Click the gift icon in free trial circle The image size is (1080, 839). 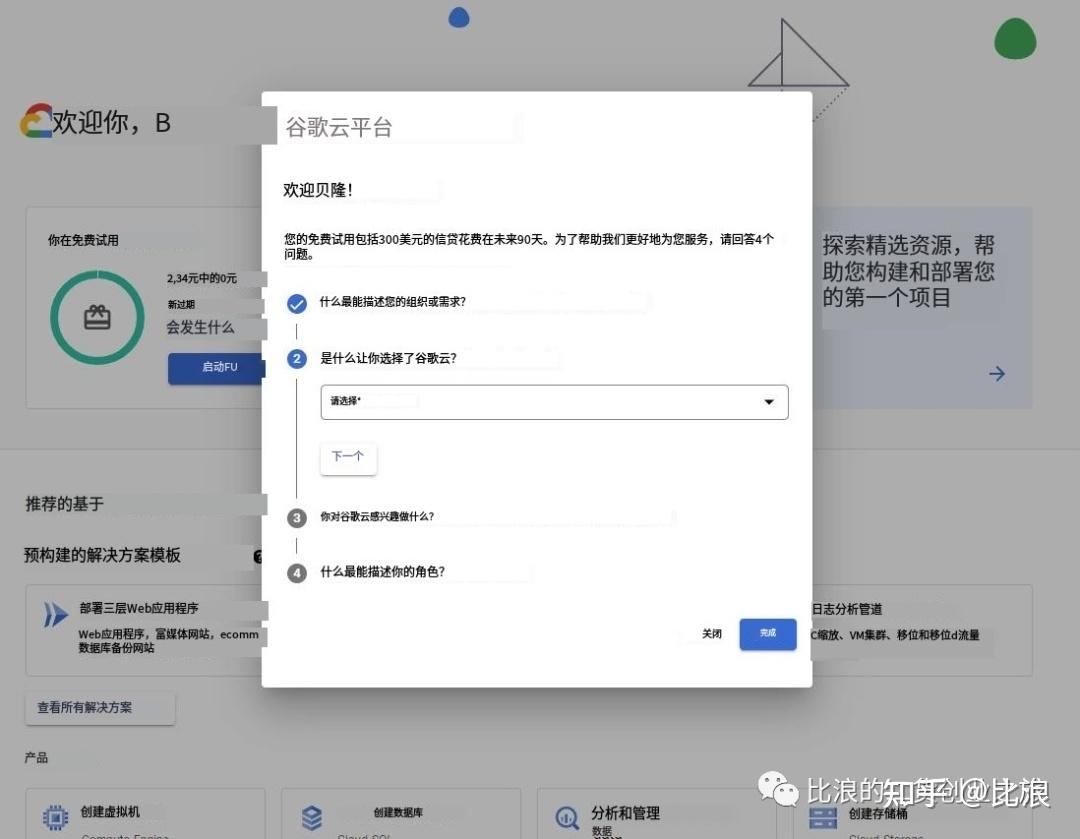97,318
